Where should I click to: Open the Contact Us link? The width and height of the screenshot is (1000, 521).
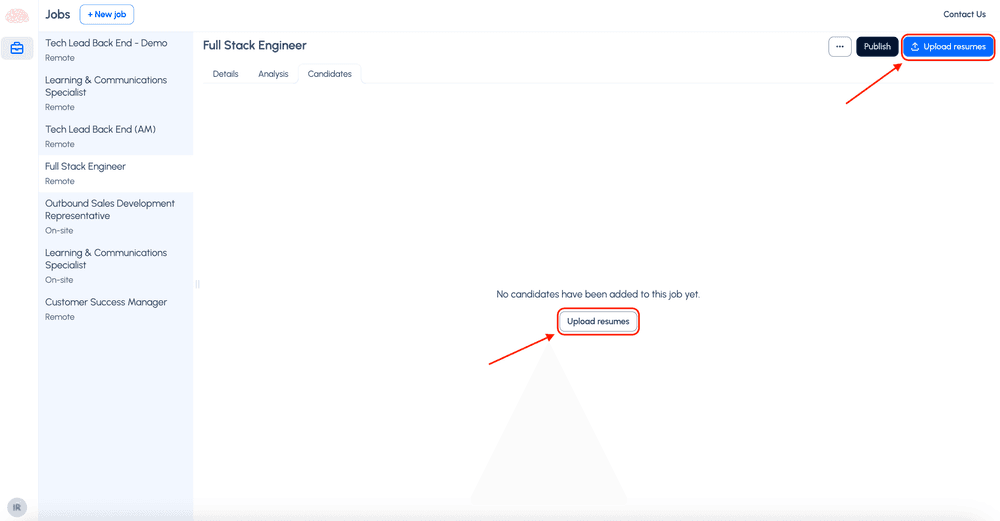coord(964,15)
